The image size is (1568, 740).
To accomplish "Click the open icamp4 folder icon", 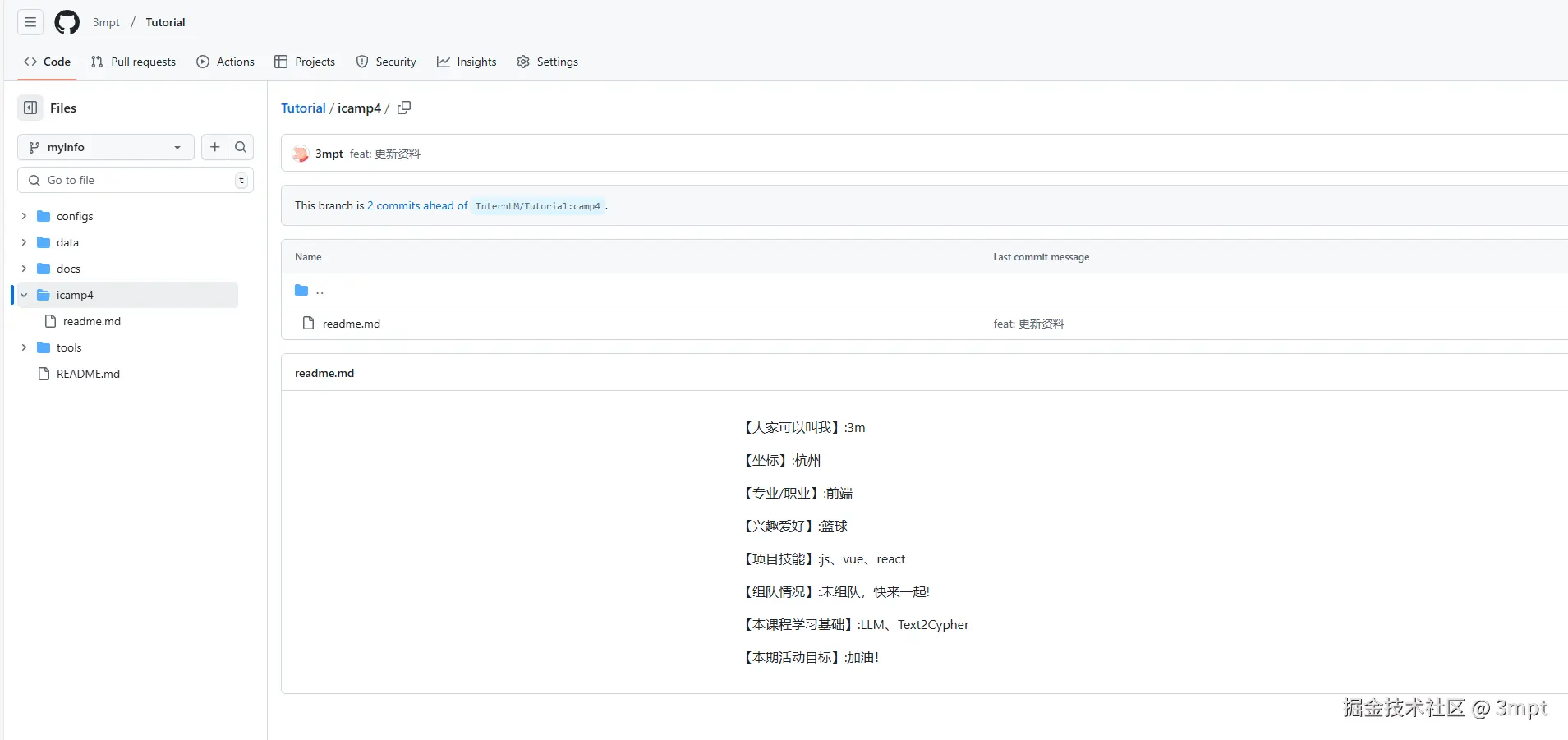I will tap(44, 295).
